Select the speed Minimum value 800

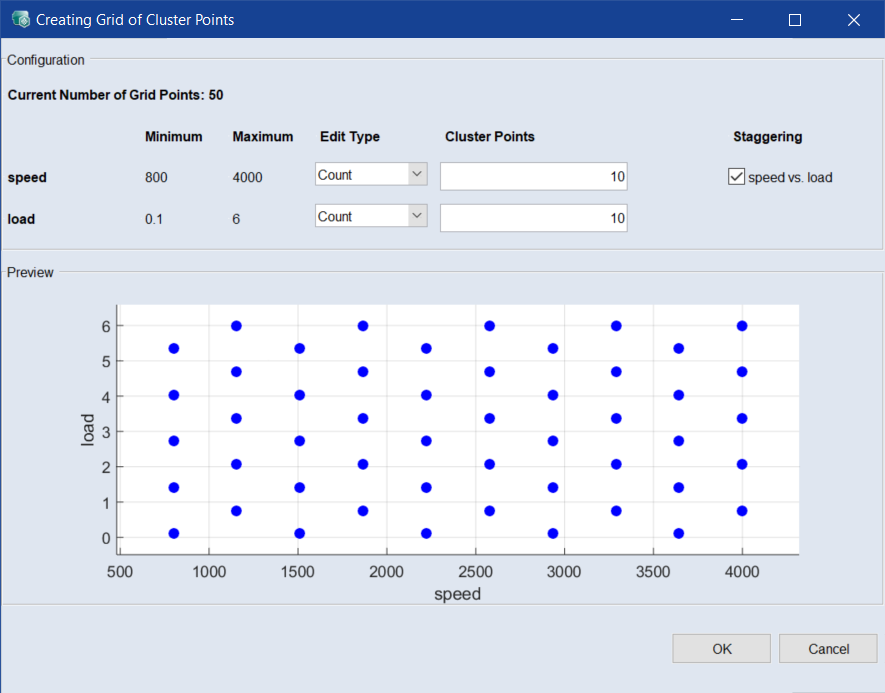[x=156, y=178]
